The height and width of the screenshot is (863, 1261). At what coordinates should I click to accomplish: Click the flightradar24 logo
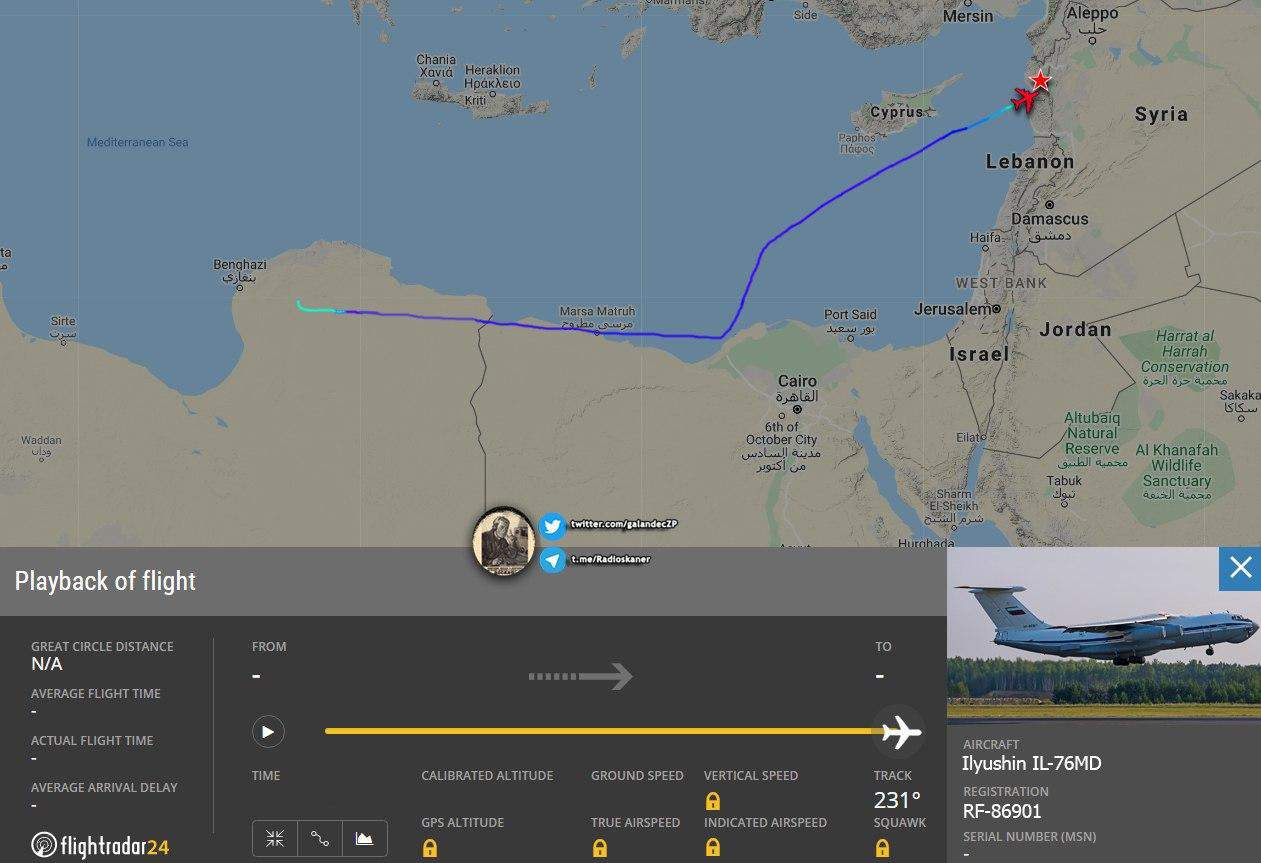click(100, 846)
